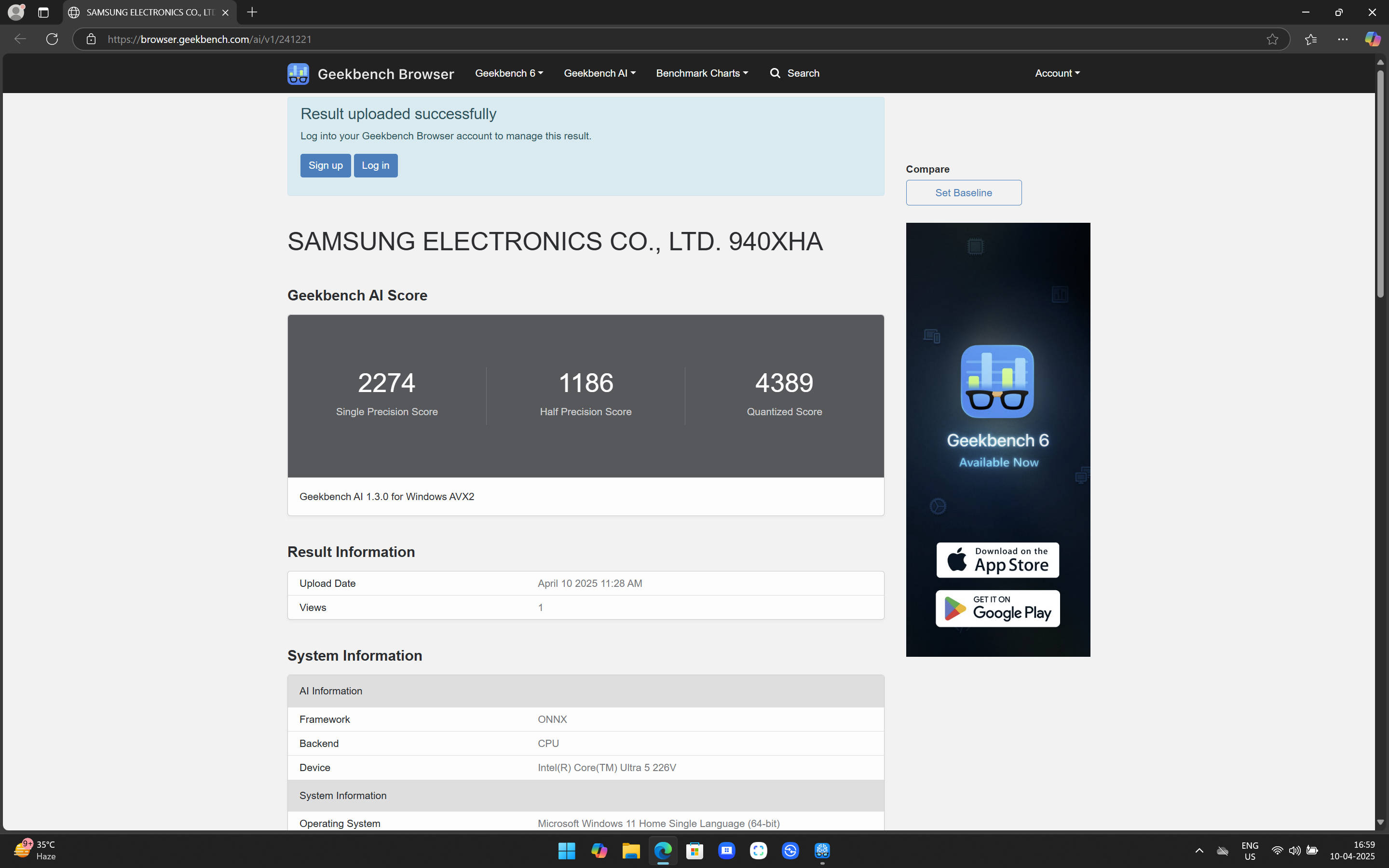Screen dimensions: 1389x868
Task: Open Copilot sidebar in Edge
Action: click(x=1372, y=39)
